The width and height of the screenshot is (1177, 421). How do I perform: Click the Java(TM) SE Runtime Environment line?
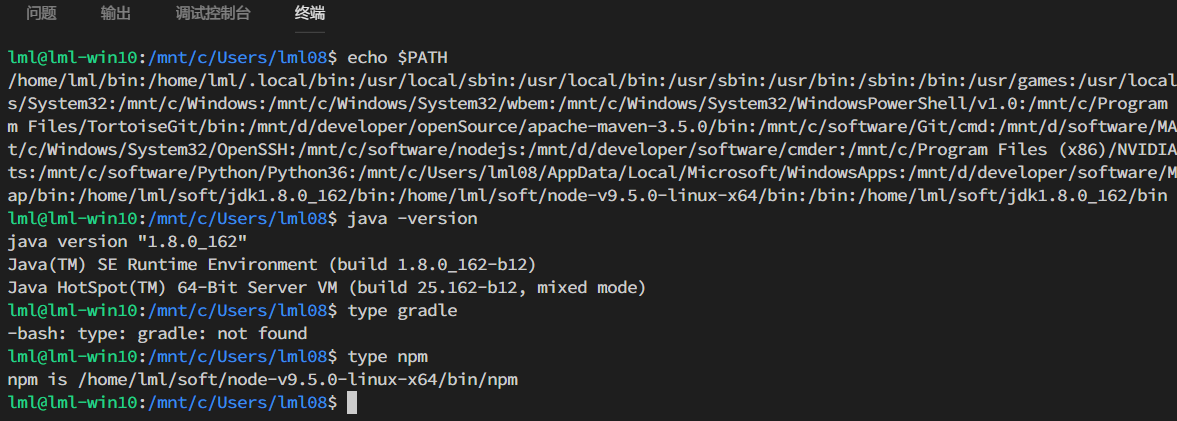pyautogui.click(x=271, y=265)
